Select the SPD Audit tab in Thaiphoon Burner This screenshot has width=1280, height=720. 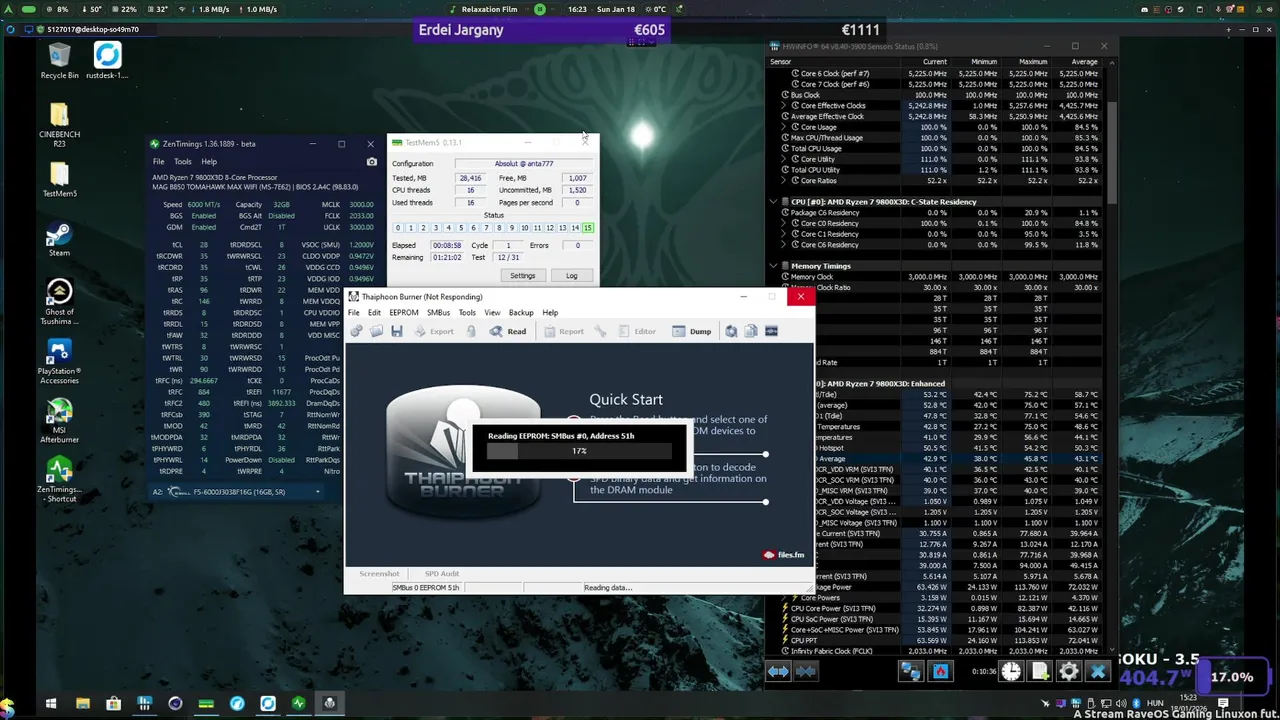pyautogui.click(x=441, y=574)
